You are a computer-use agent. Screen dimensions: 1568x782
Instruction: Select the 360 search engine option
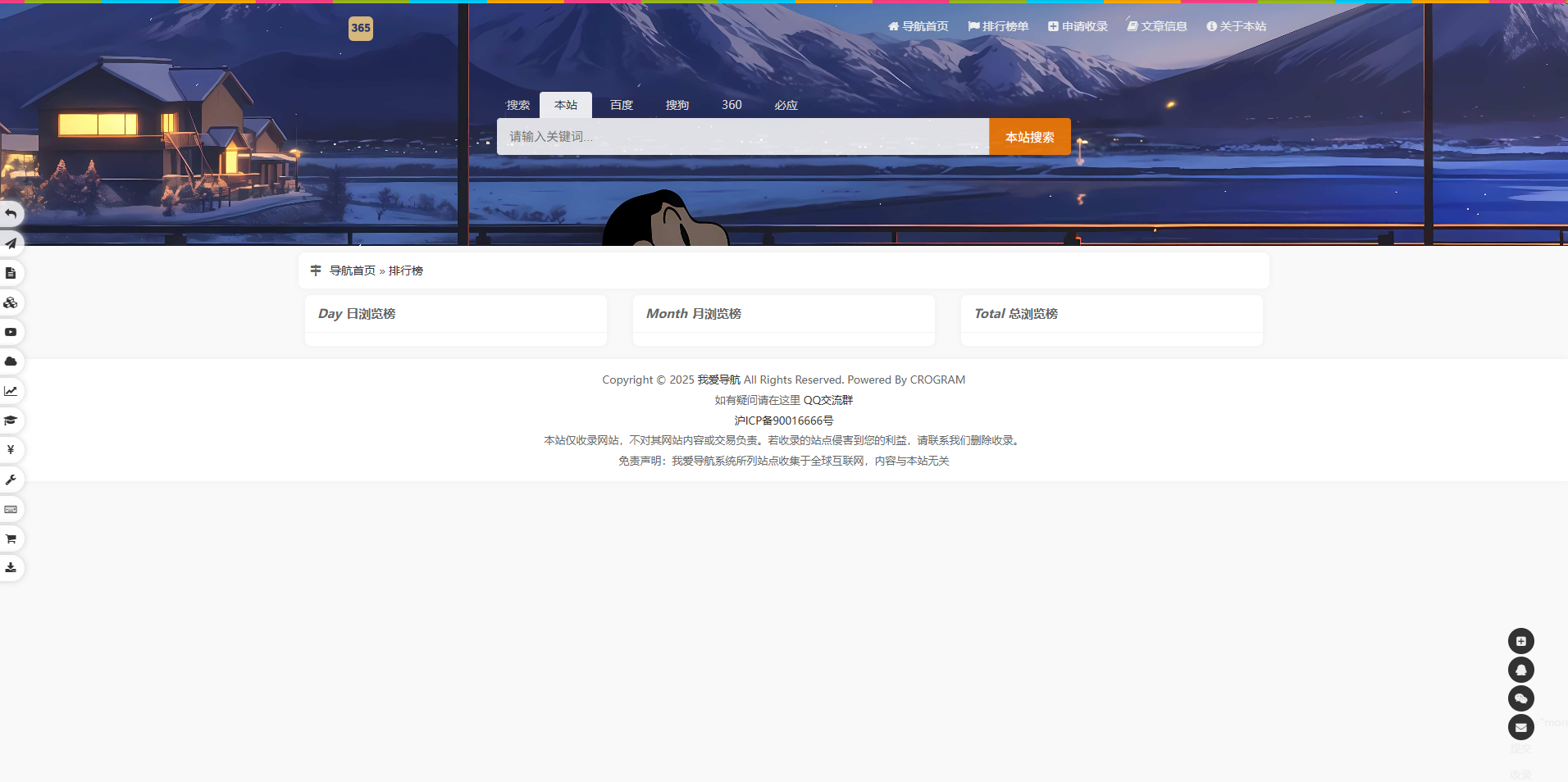(731, 105)
